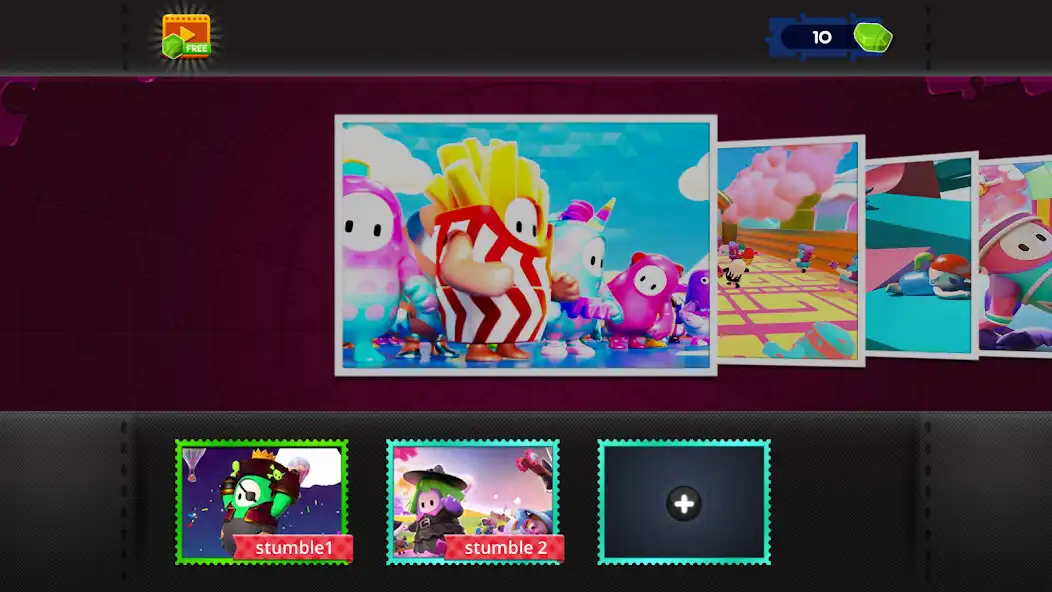Viewport: 1052px width, 592px height.
Task: Open the stumble 2 category pack
Action: tap(474, 502)
